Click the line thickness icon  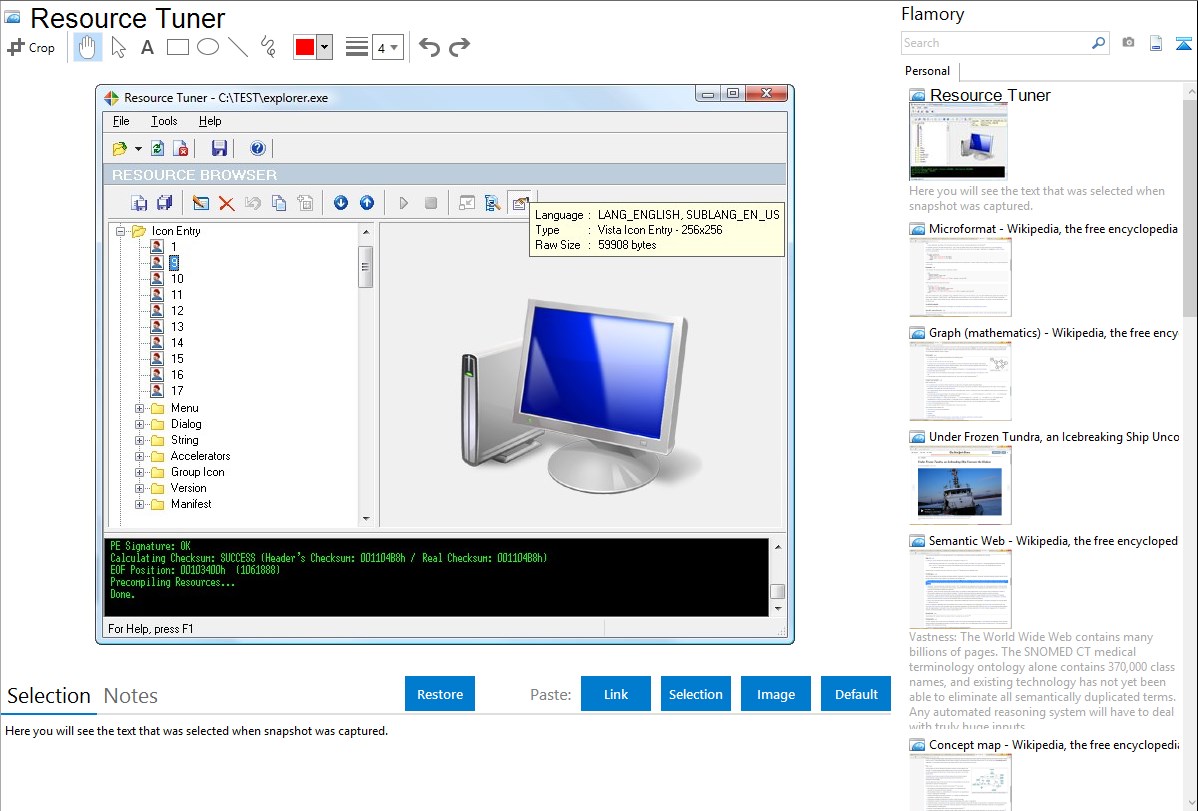(357, 47)
